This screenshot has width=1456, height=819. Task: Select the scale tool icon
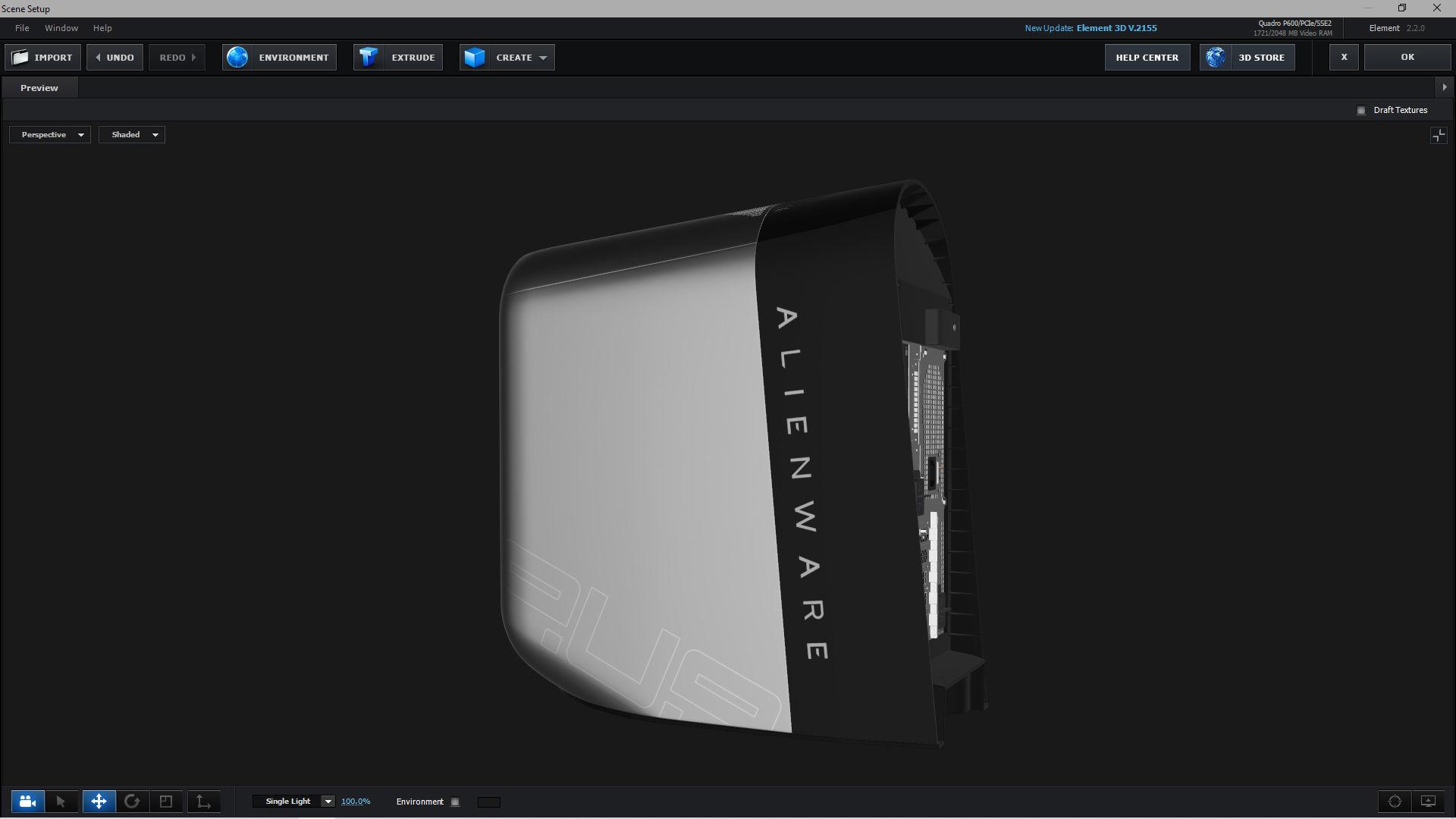166,802
